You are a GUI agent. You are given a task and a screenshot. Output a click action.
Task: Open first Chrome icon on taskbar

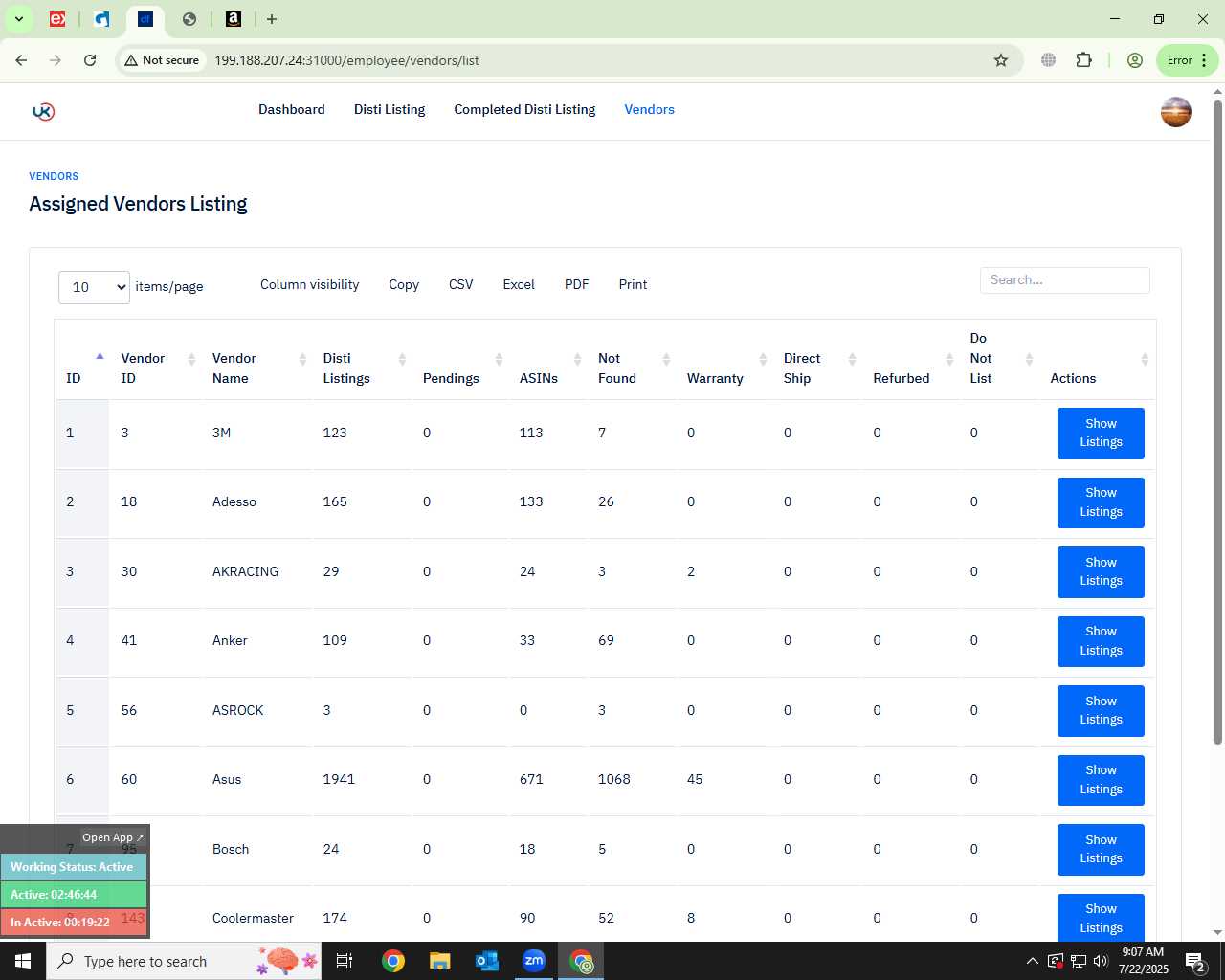tap(392, 961)
